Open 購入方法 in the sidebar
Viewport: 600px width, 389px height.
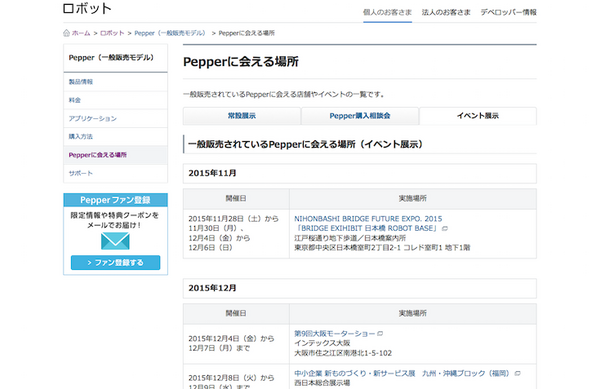[x=115, y=137]
